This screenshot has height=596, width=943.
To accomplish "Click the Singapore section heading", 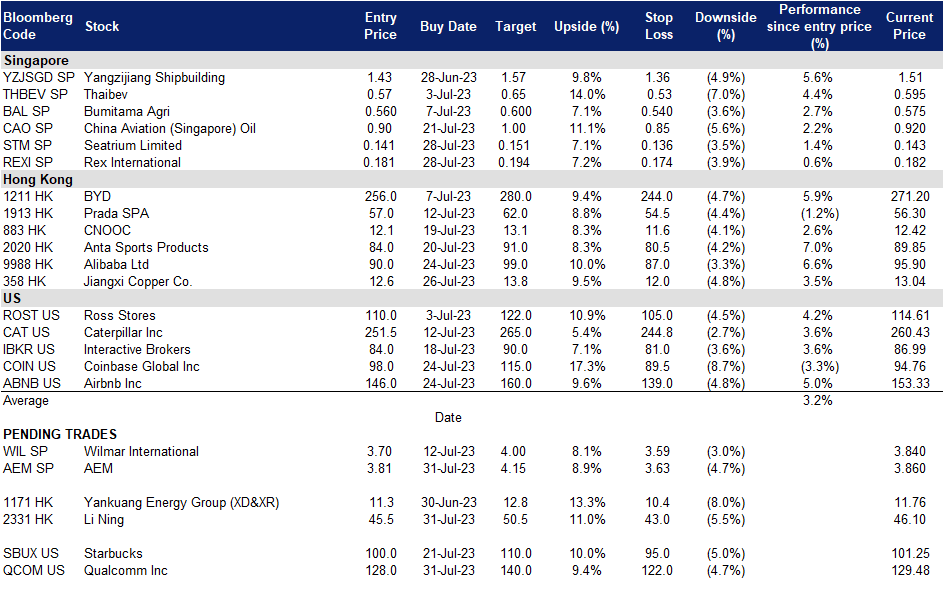I will [x=36, y=60].
